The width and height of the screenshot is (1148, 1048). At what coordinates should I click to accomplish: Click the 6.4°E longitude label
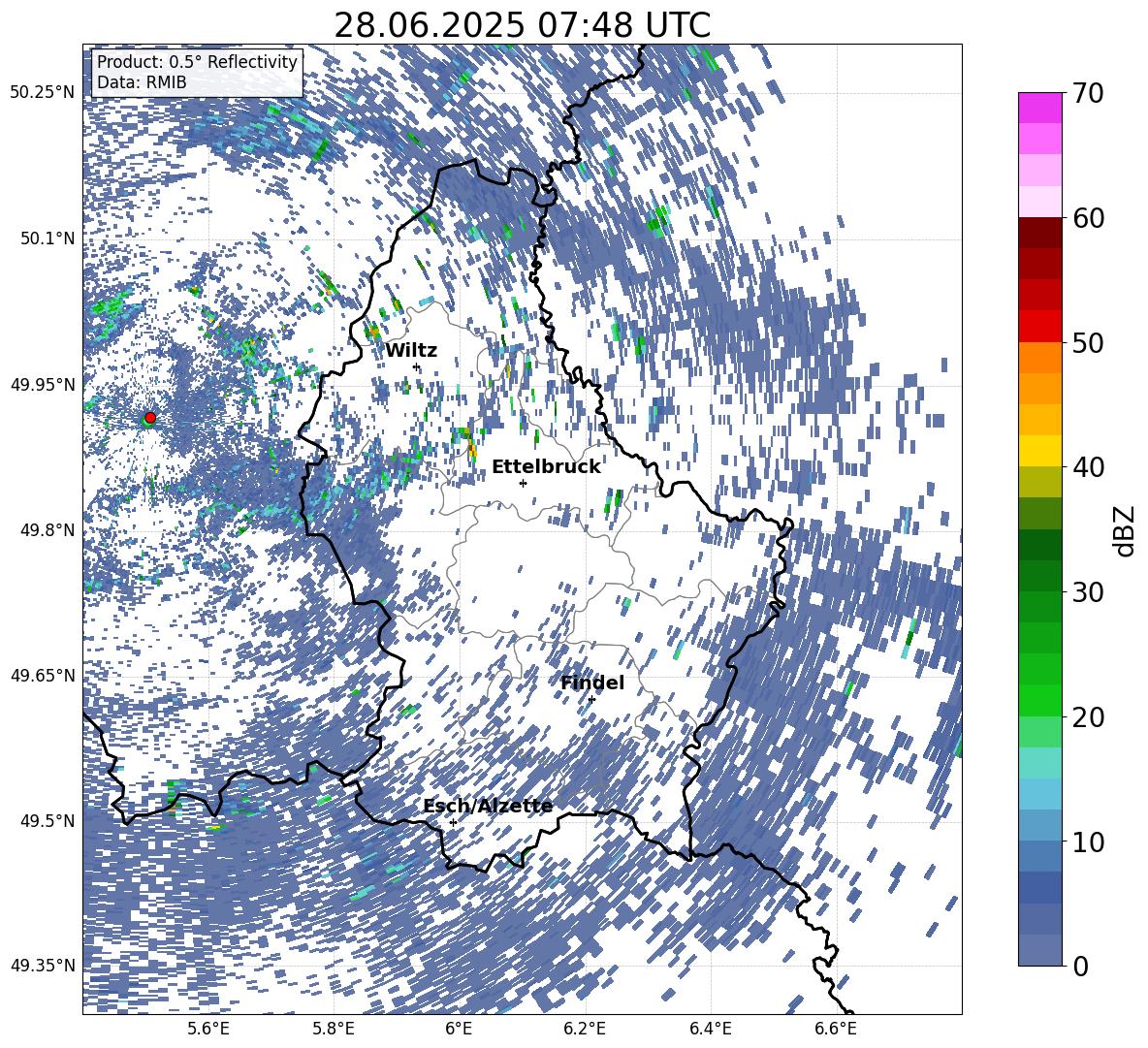click(x=710, y=1030)
